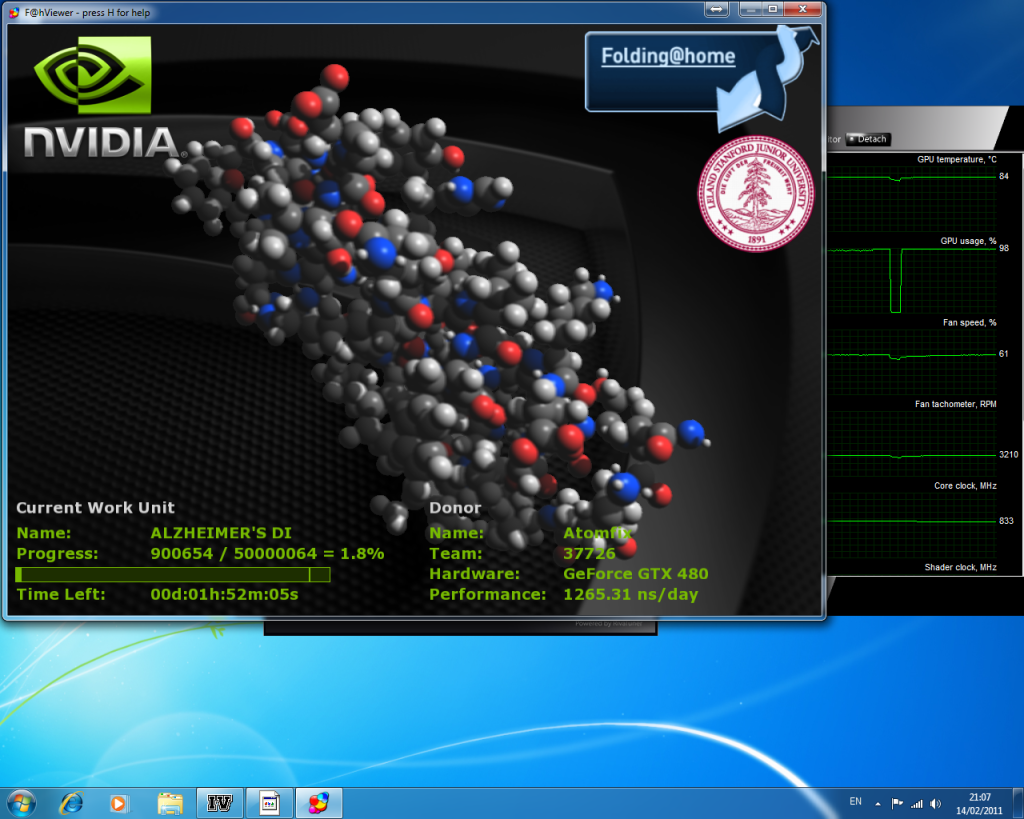Screen dimensions: 1024x819
Task: Click the network signal tray icon
Action: coord(917,803)
